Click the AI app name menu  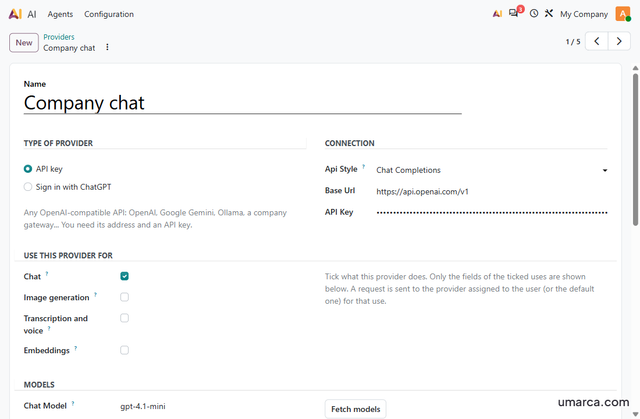[x=32, y=14]
